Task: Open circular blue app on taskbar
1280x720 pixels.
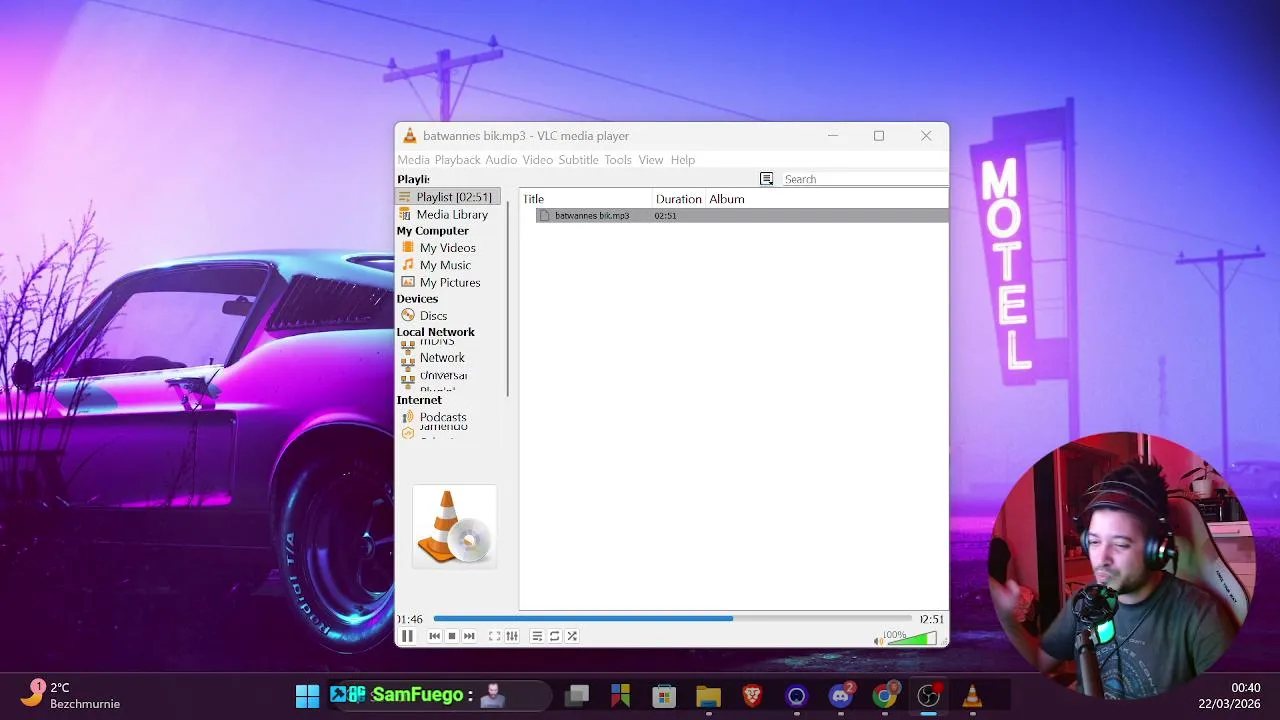Action: tap(796, 695)
